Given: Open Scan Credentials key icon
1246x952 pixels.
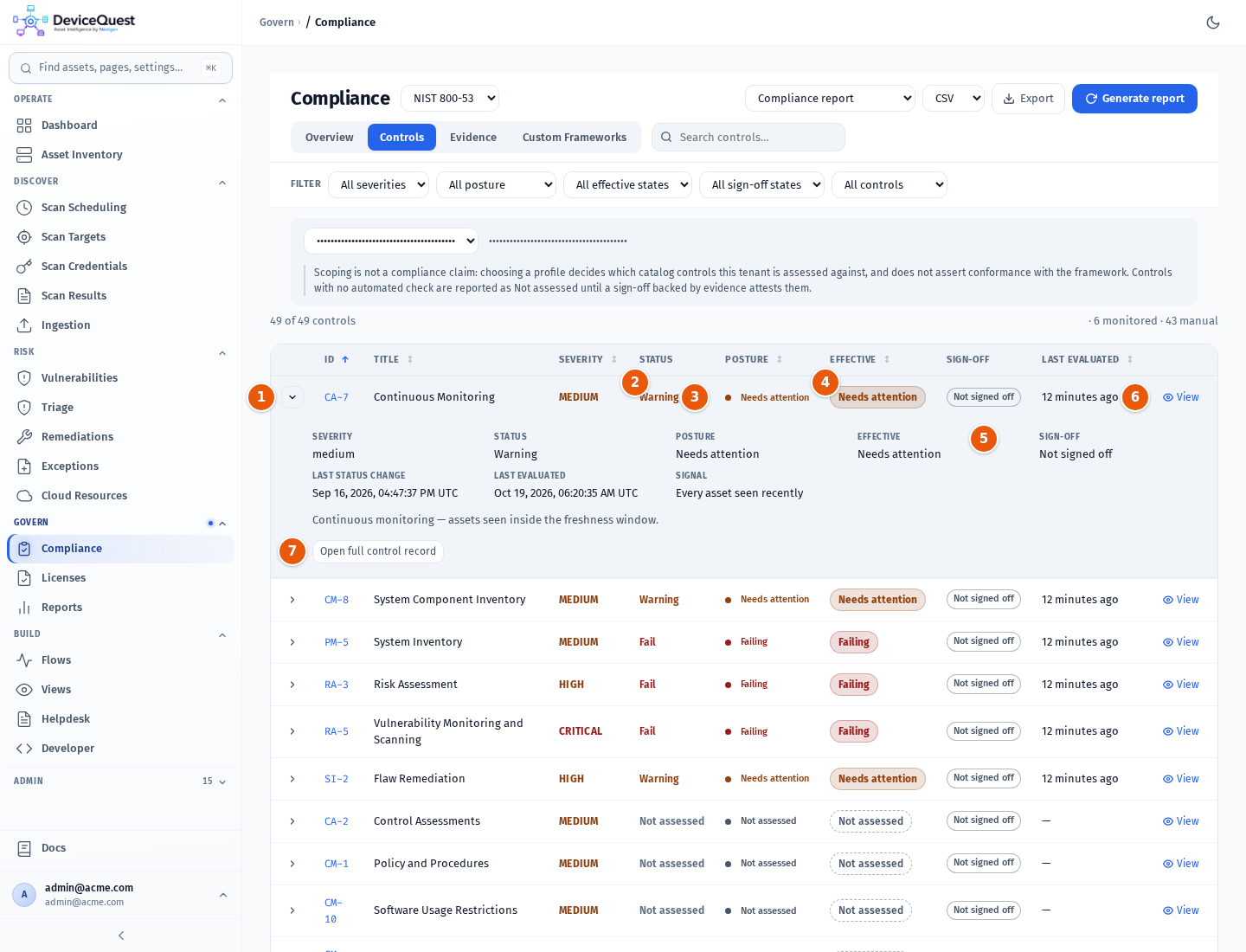Looking at the screenshot, I should point(24,267).
